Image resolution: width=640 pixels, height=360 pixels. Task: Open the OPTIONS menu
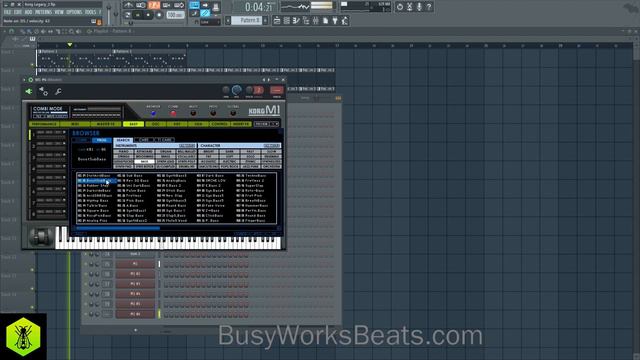click(74, 12)
